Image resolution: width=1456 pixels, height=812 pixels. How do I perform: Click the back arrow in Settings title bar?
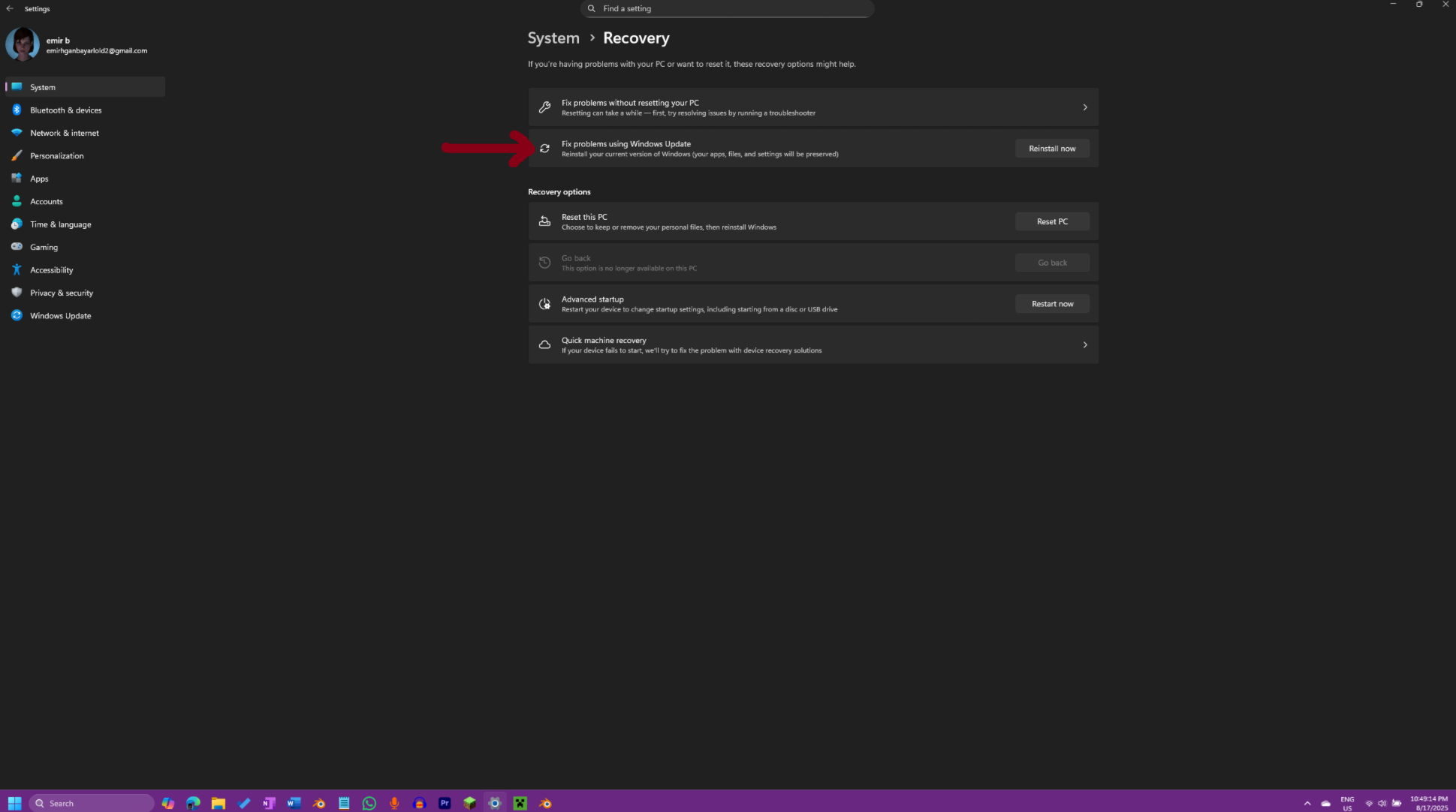click(x=10, y=8)
